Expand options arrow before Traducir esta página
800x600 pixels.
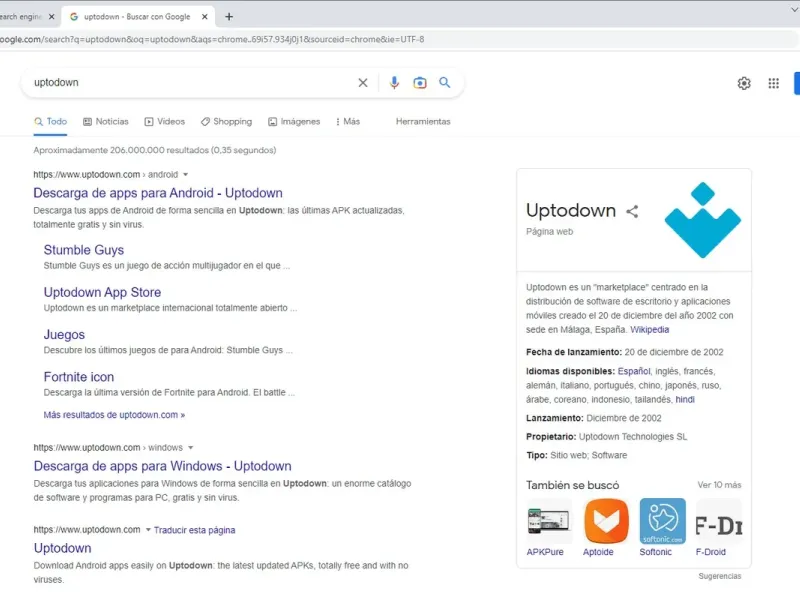pyautogui.click(x=148, y=530)
